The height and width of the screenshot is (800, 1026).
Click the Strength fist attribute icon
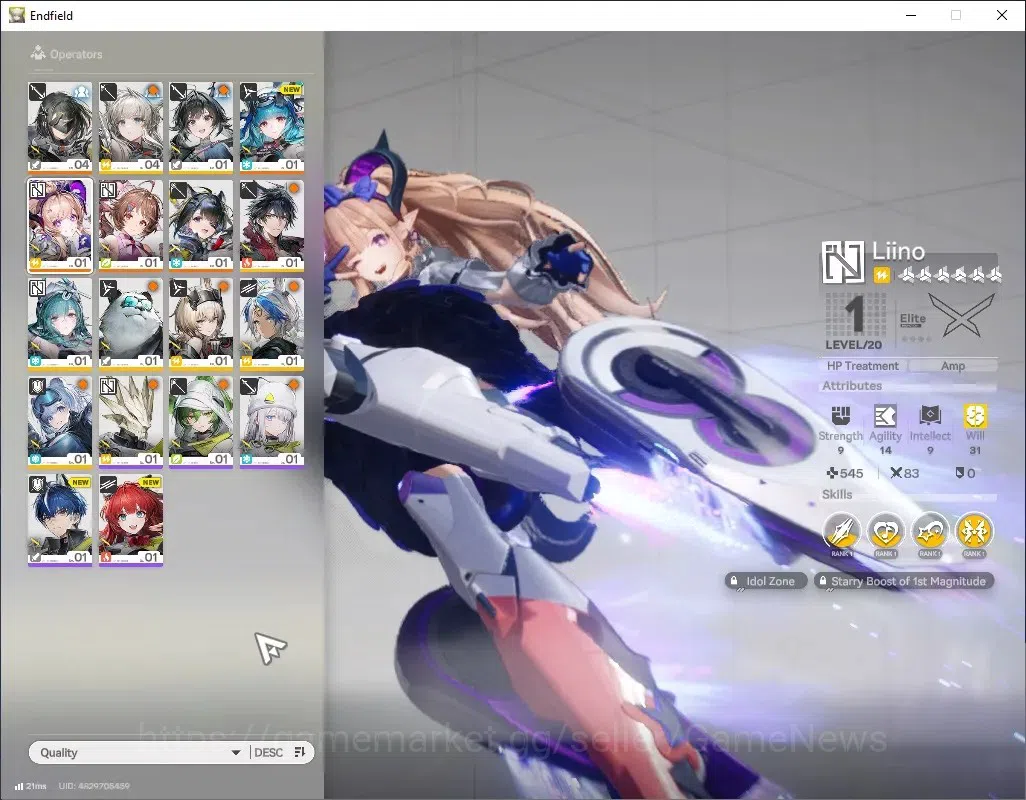click(x=841, y=415)
